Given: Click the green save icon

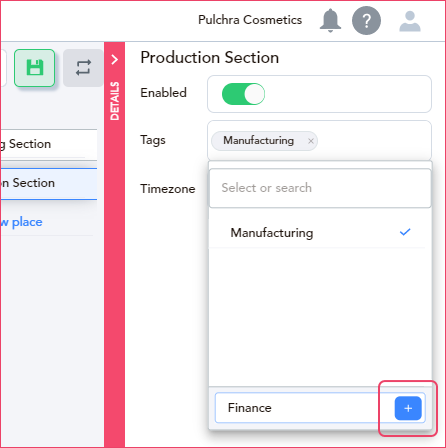Looking at the screenshot, I should click(35, 68).
